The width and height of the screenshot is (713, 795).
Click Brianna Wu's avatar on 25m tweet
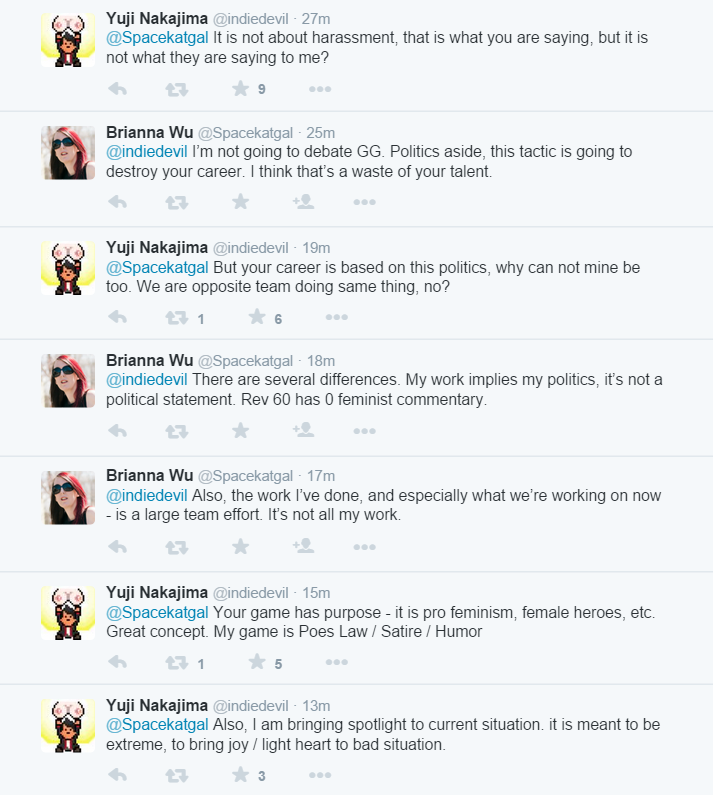pyautogui.click(x=68, y=153)
